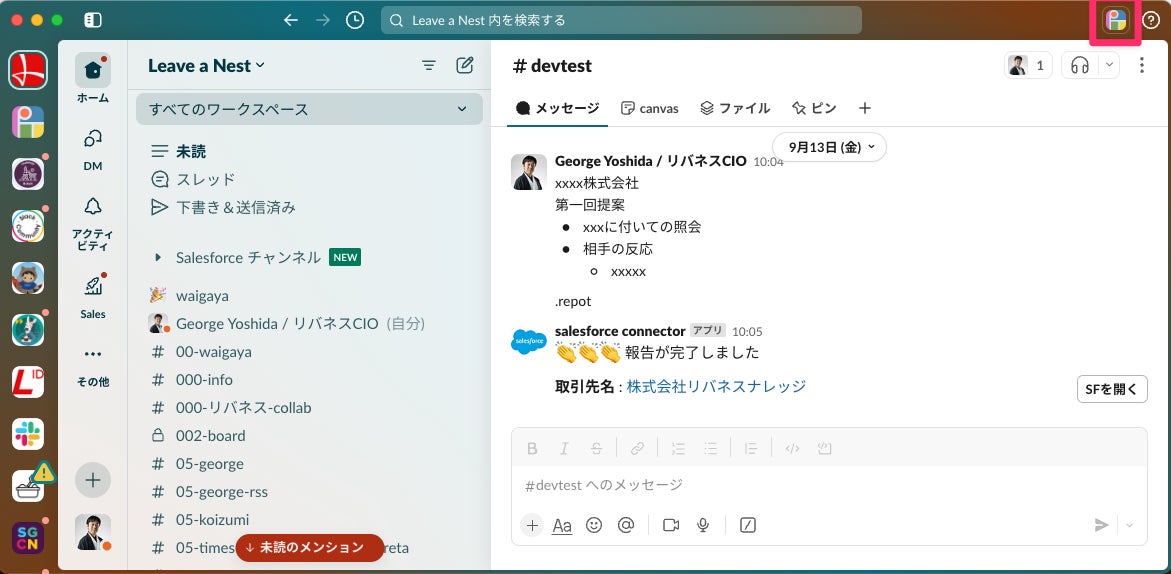Record a video clip icon

pyautogui.click(x=671, y=525)
